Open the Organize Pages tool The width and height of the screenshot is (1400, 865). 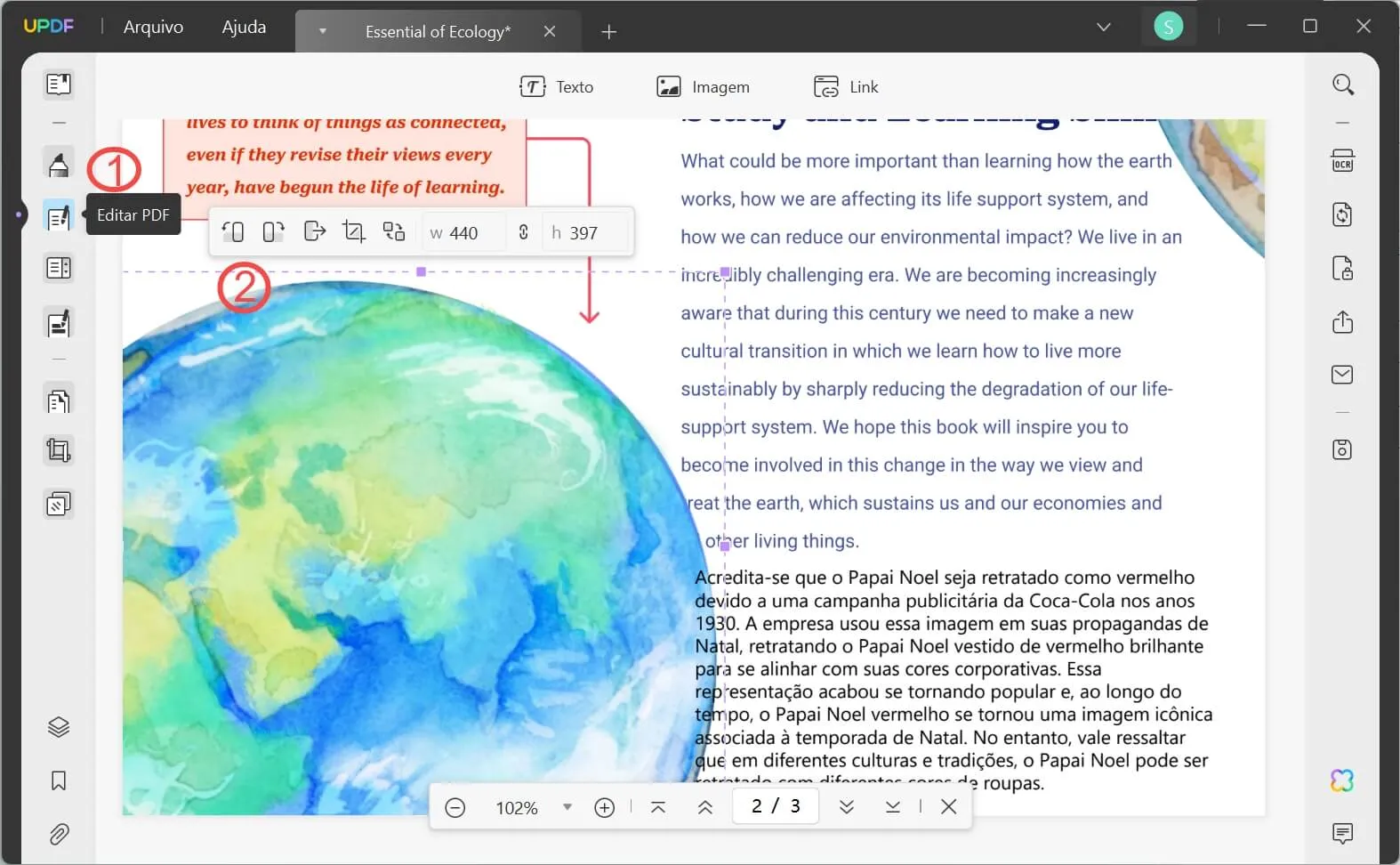coord(59,401)
